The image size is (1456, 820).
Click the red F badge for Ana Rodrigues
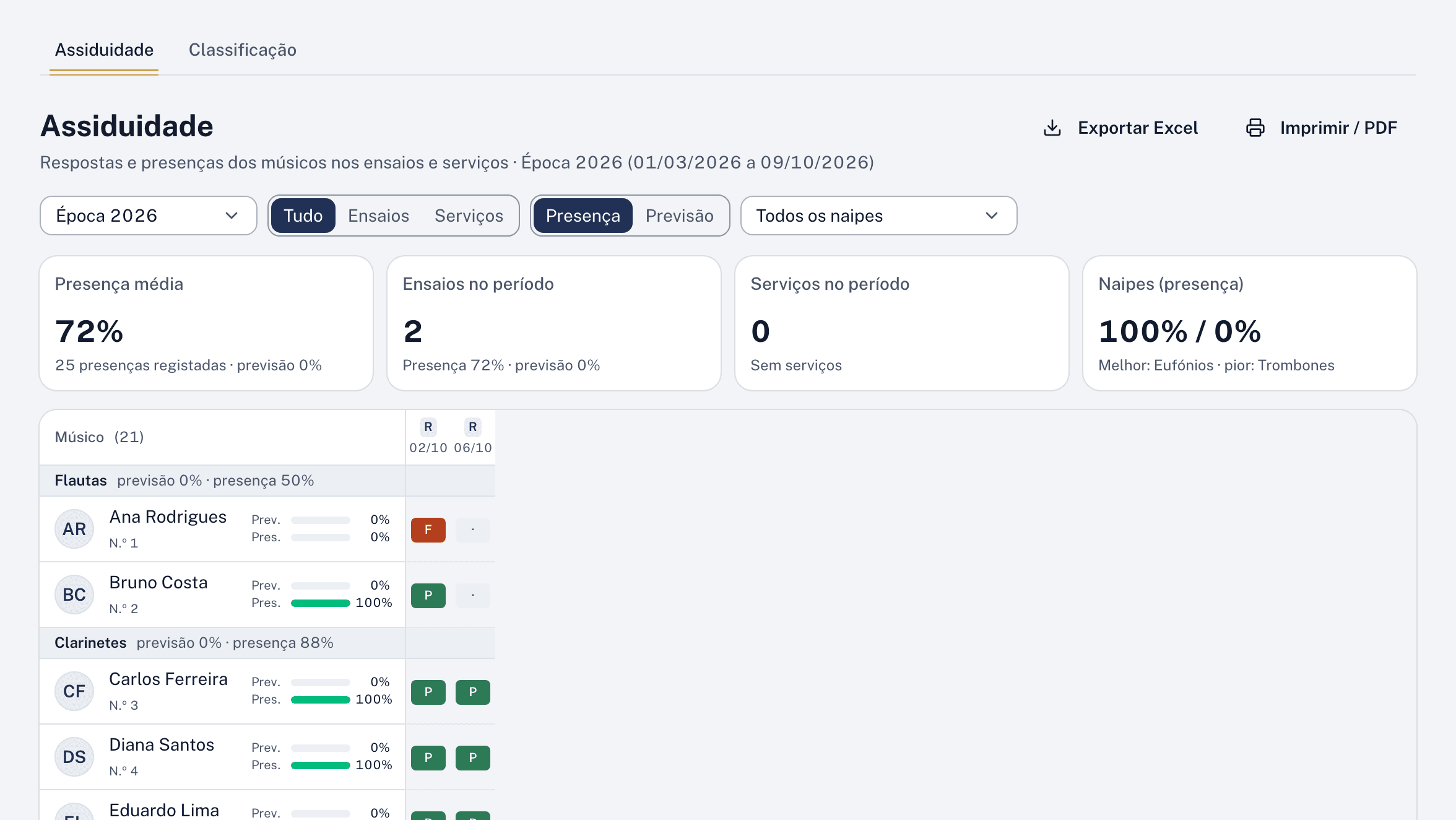click(x=428, y=530)
